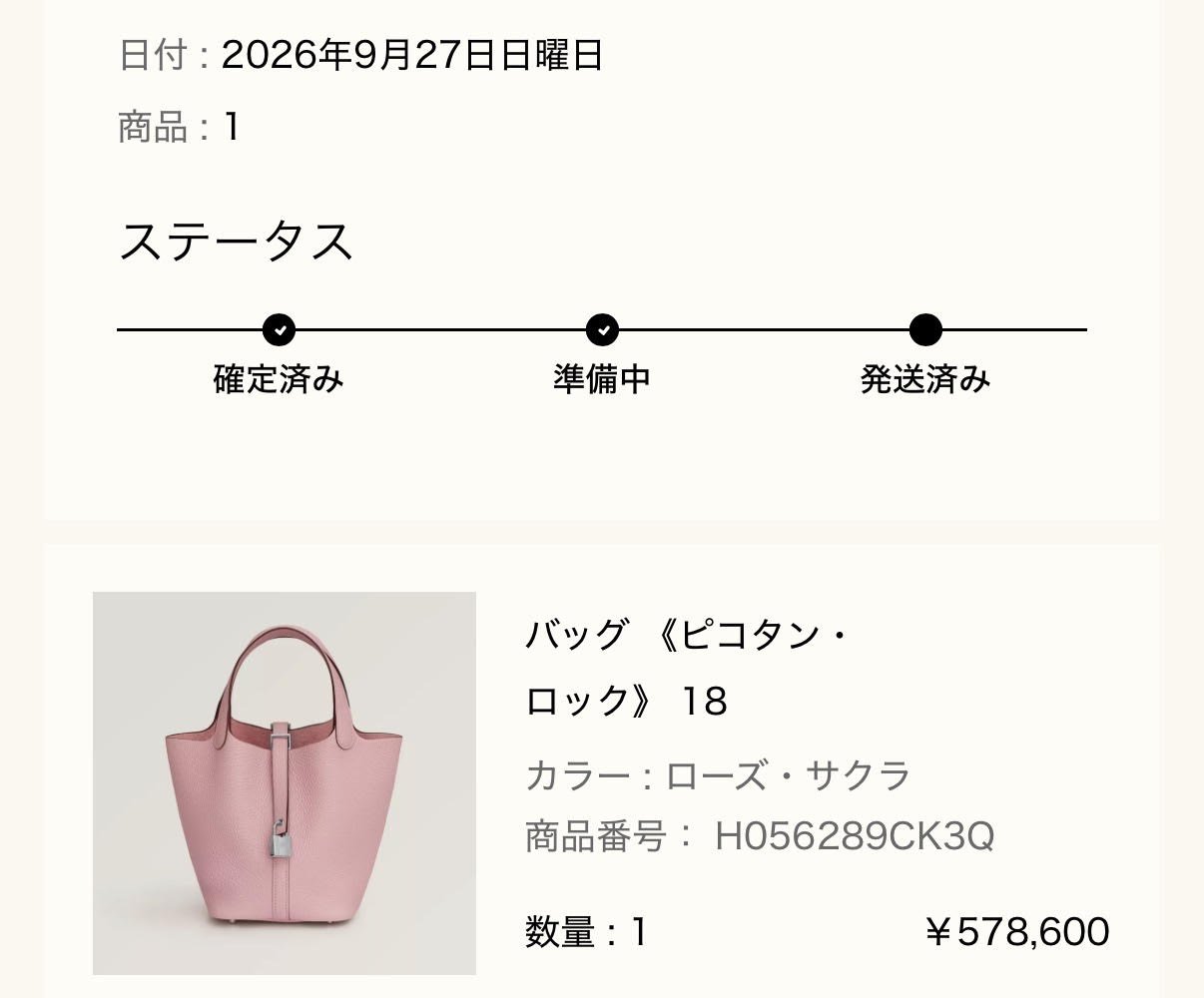Select the 発送済み filled status dot

pos(925,329)
